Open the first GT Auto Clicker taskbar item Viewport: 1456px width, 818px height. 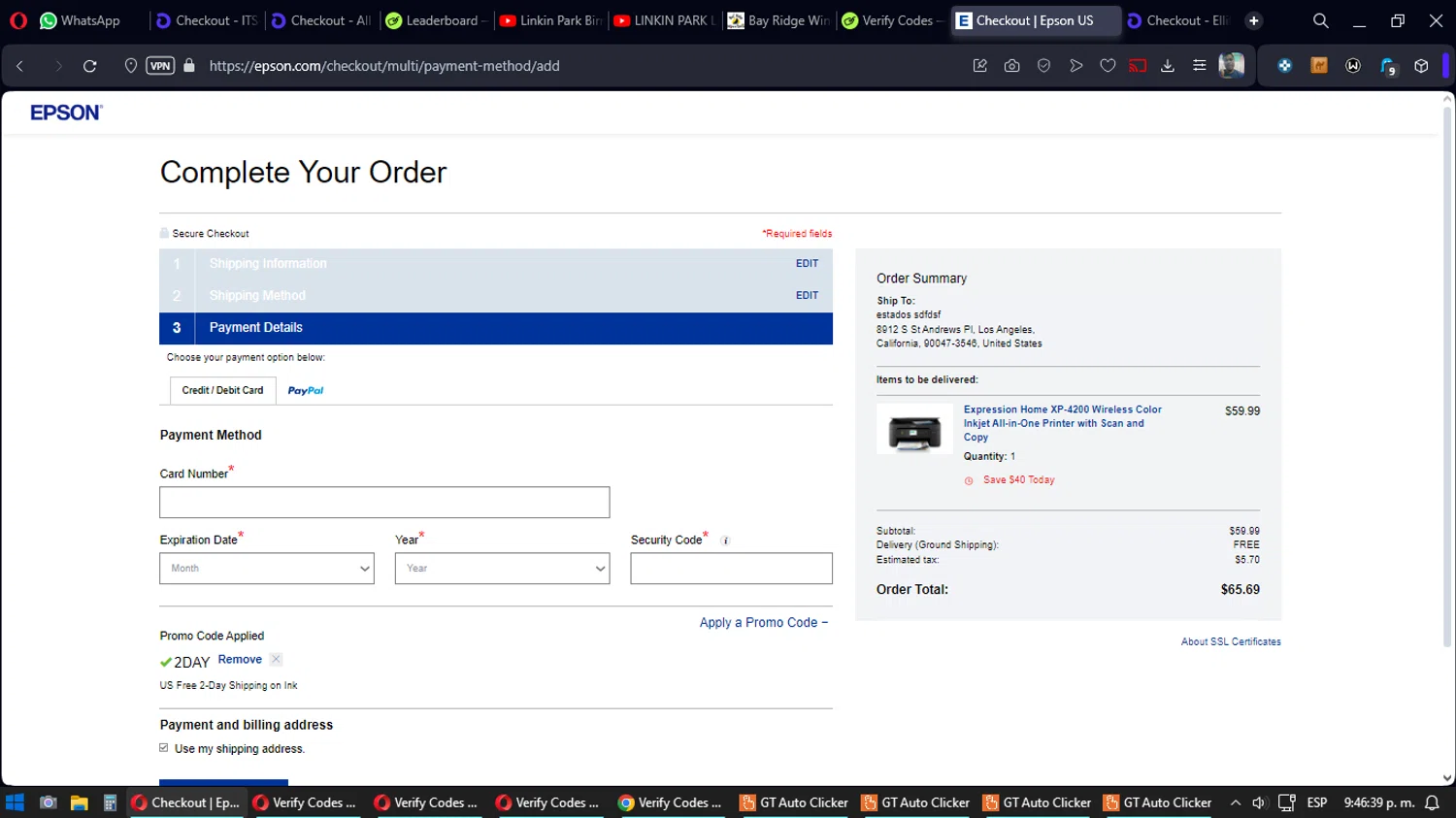tap(794, 802)
